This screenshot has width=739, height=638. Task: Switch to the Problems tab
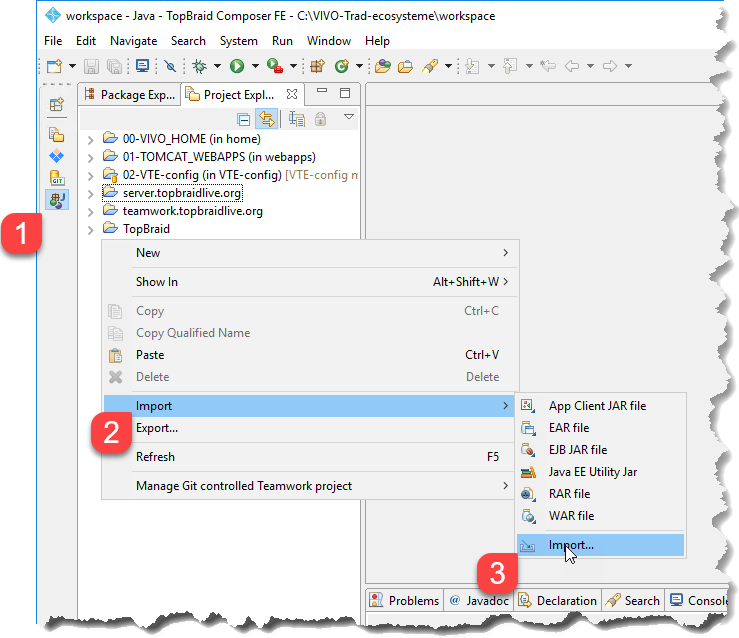click(405, 600)
